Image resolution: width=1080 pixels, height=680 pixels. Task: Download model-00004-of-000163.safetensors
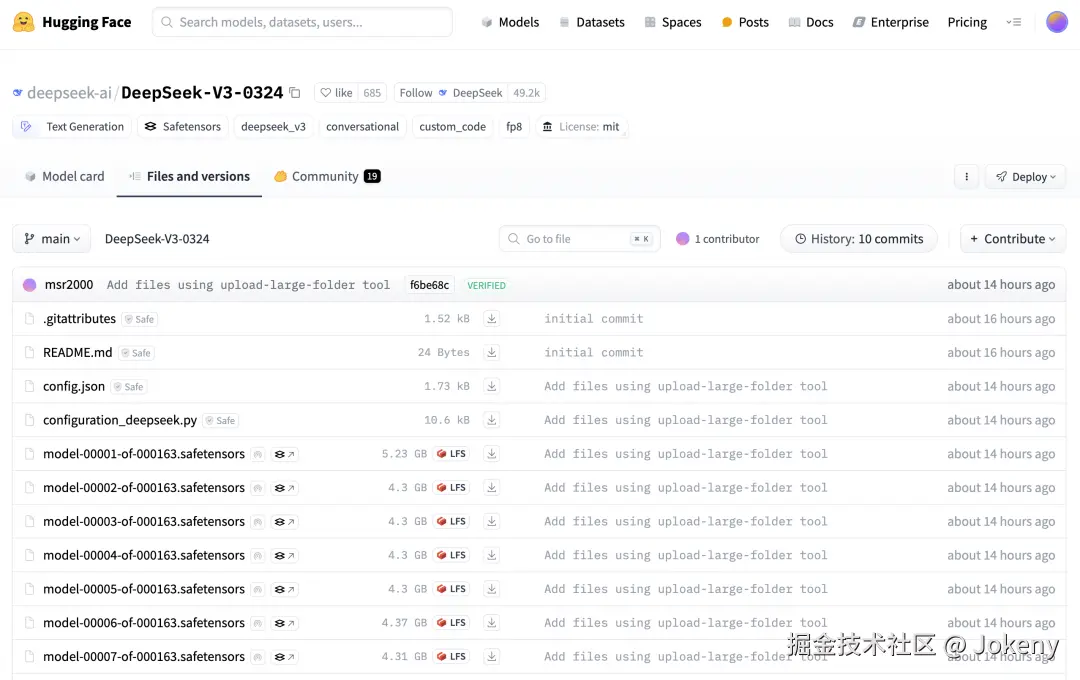pos(491,555)
